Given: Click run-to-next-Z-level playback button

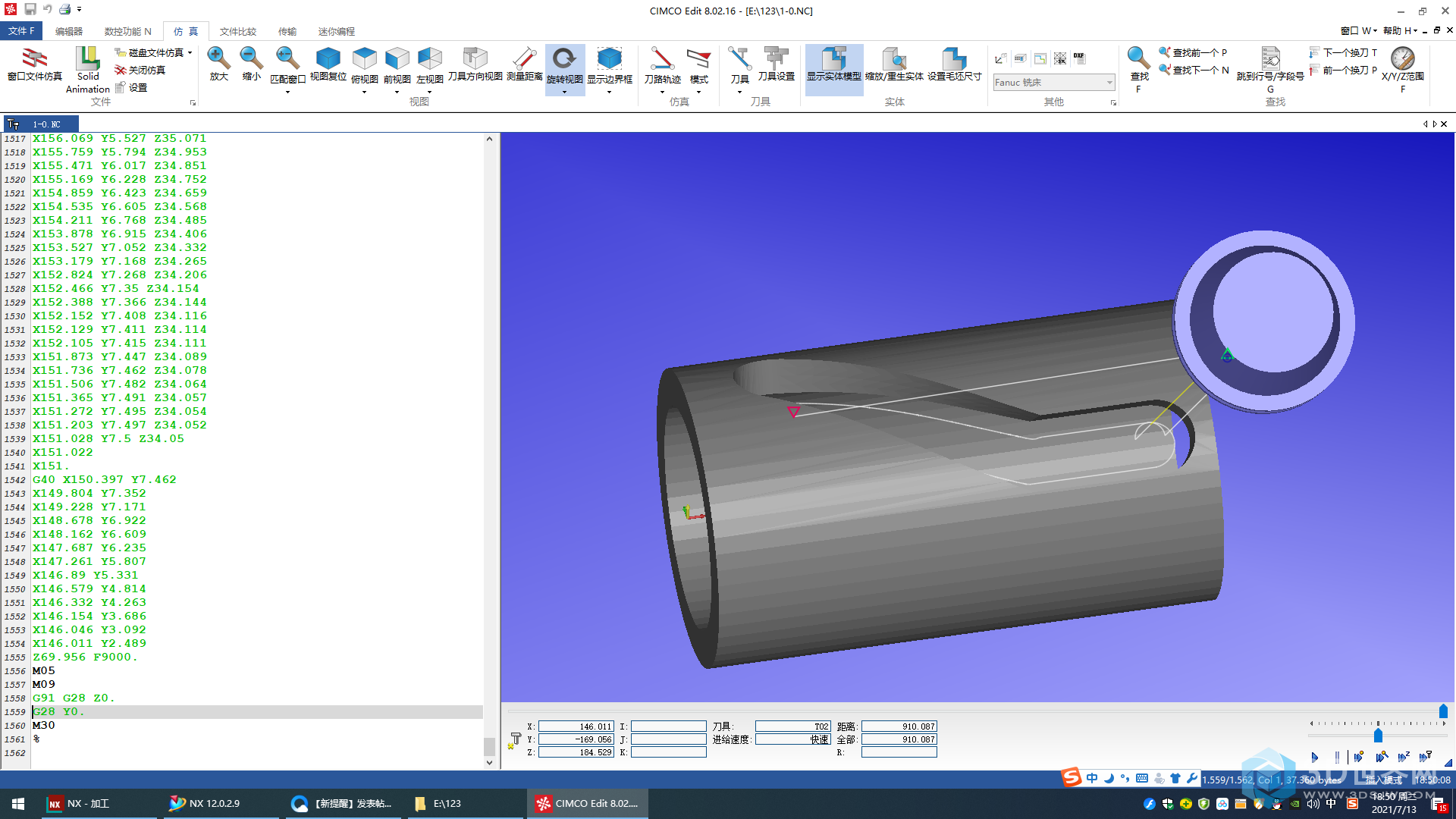Looking at the screenshot, I should [1403, 757].
